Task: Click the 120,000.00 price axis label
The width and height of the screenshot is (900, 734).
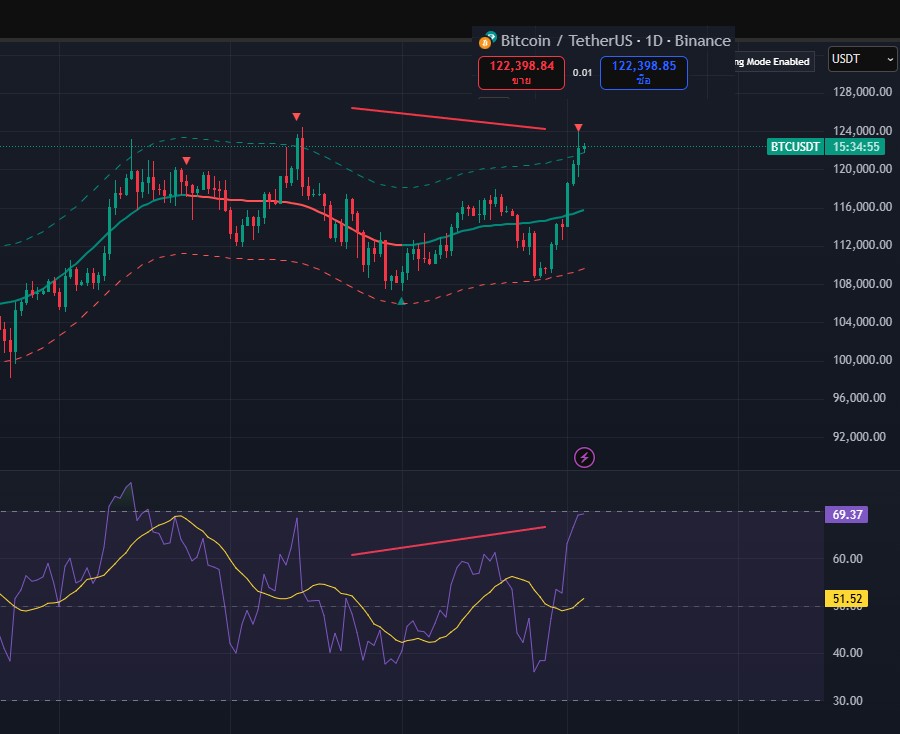Action: tap(862, 169)
